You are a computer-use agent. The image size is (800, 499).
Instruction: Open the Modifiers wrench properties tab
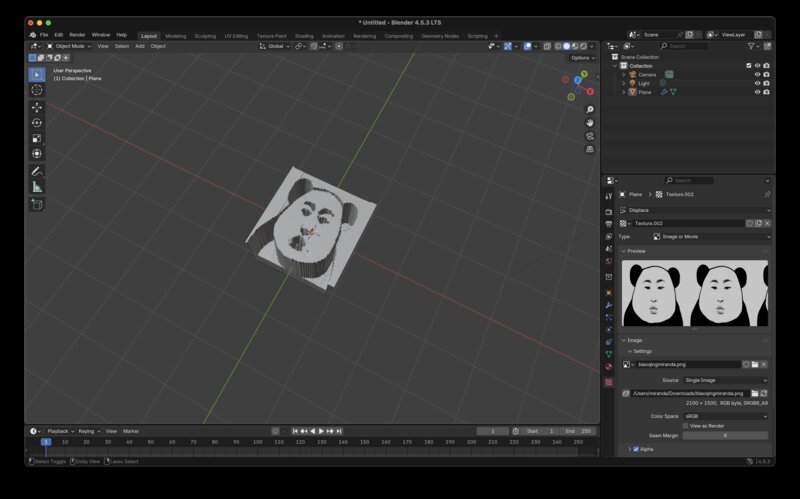click(608, 305)
